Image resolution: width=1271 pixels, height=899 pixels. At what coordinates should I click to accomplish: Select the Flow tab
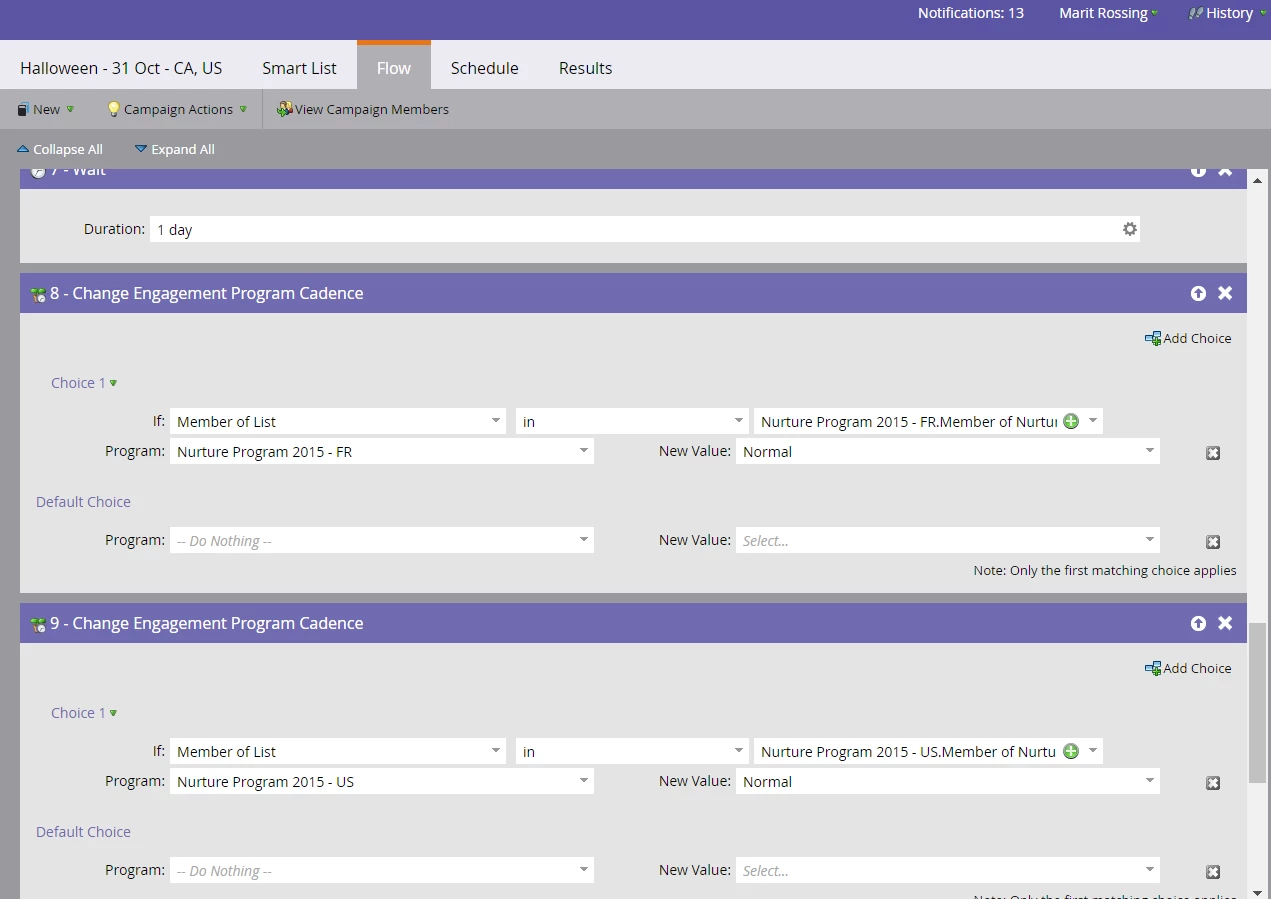(x=394, y=67)
